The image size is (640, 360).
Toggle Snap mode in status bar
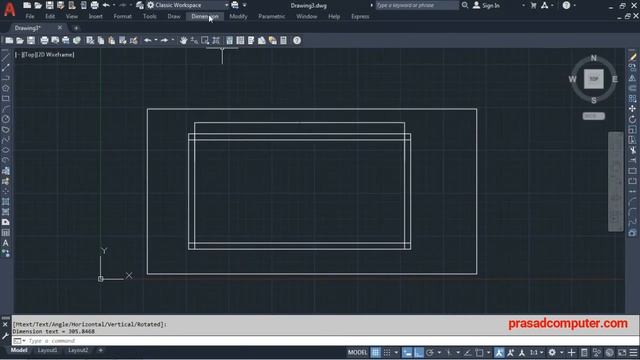(387, 352)
